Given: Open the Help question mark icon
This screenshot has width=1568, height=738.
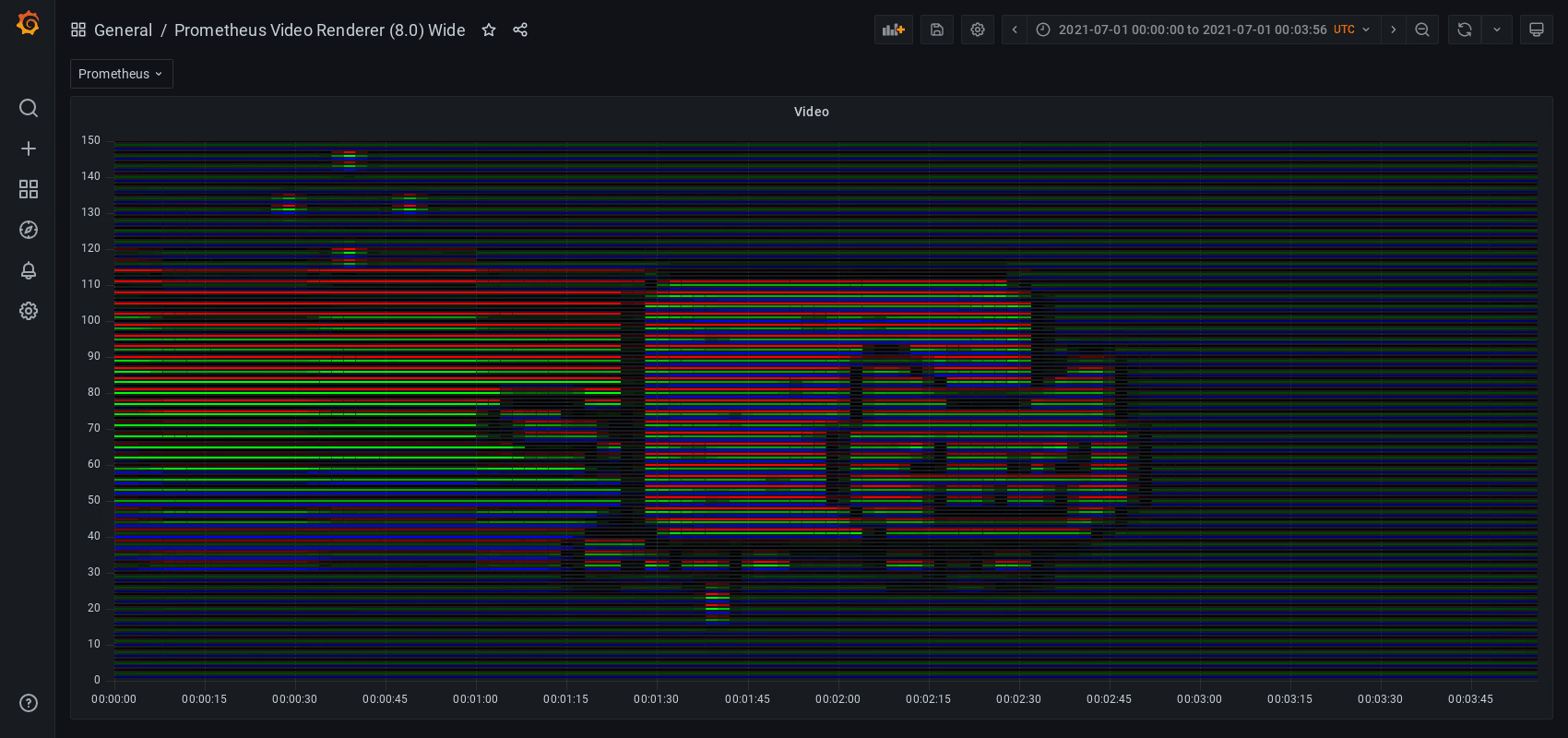Looking at the screenshot, I should (x=29, y=703).
